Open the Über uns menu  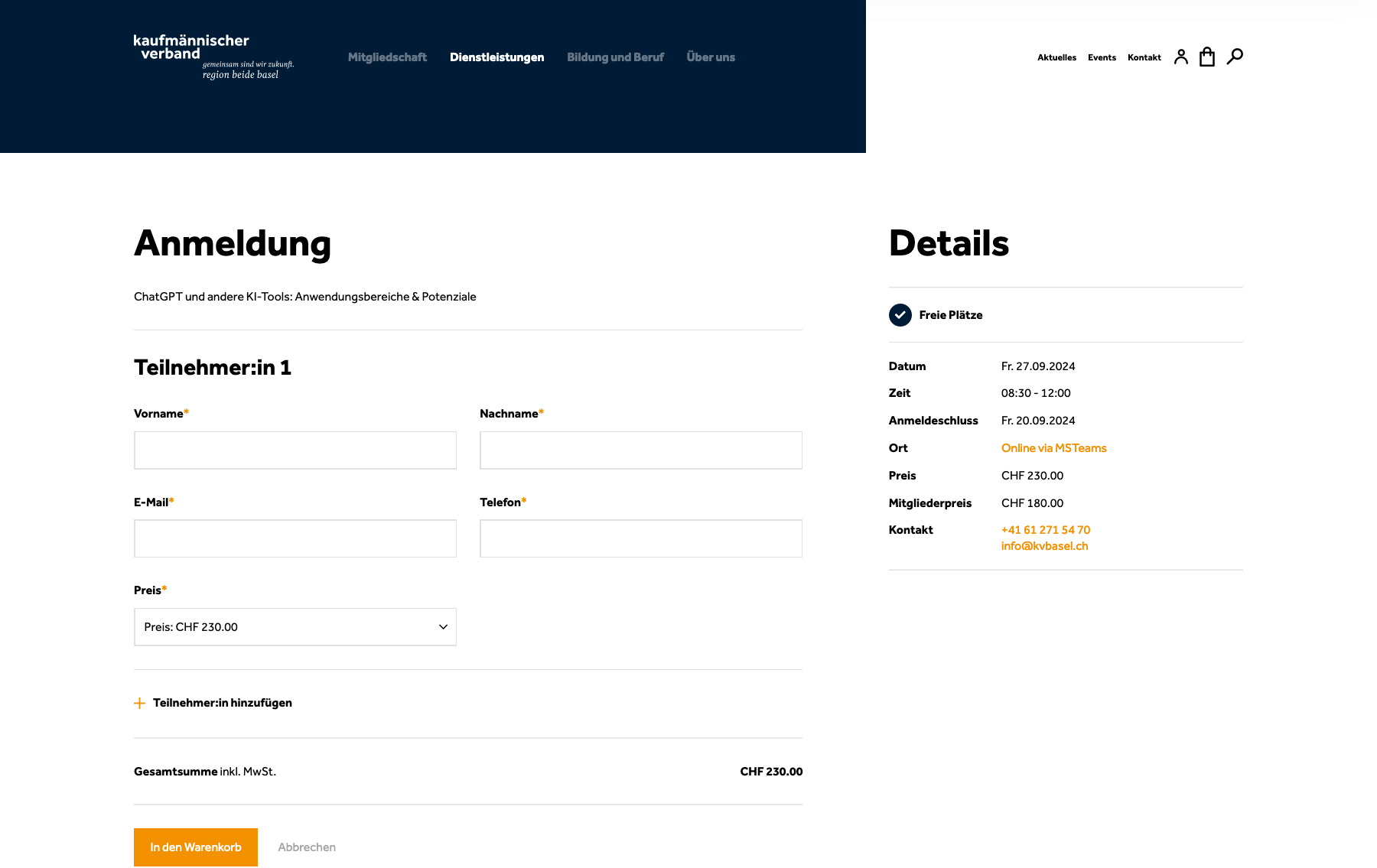click(x=711, y=57)
